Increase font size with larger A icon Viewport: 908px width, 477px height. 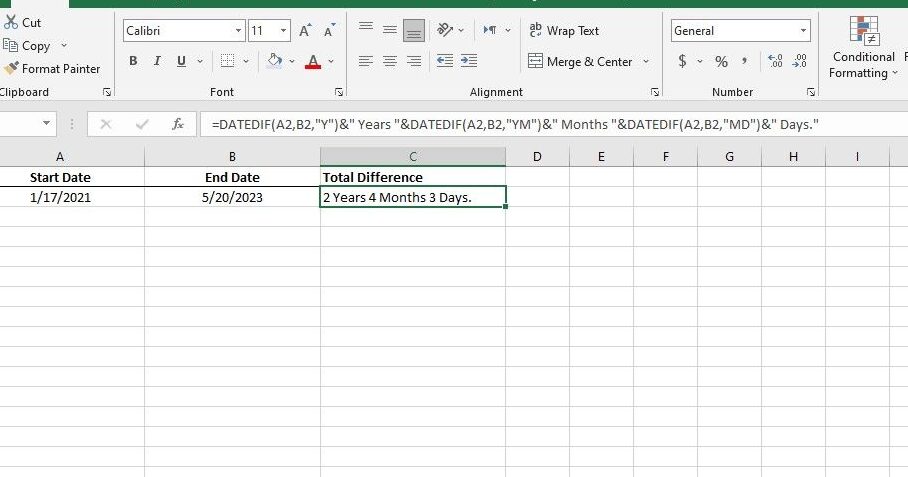point(305,31)
